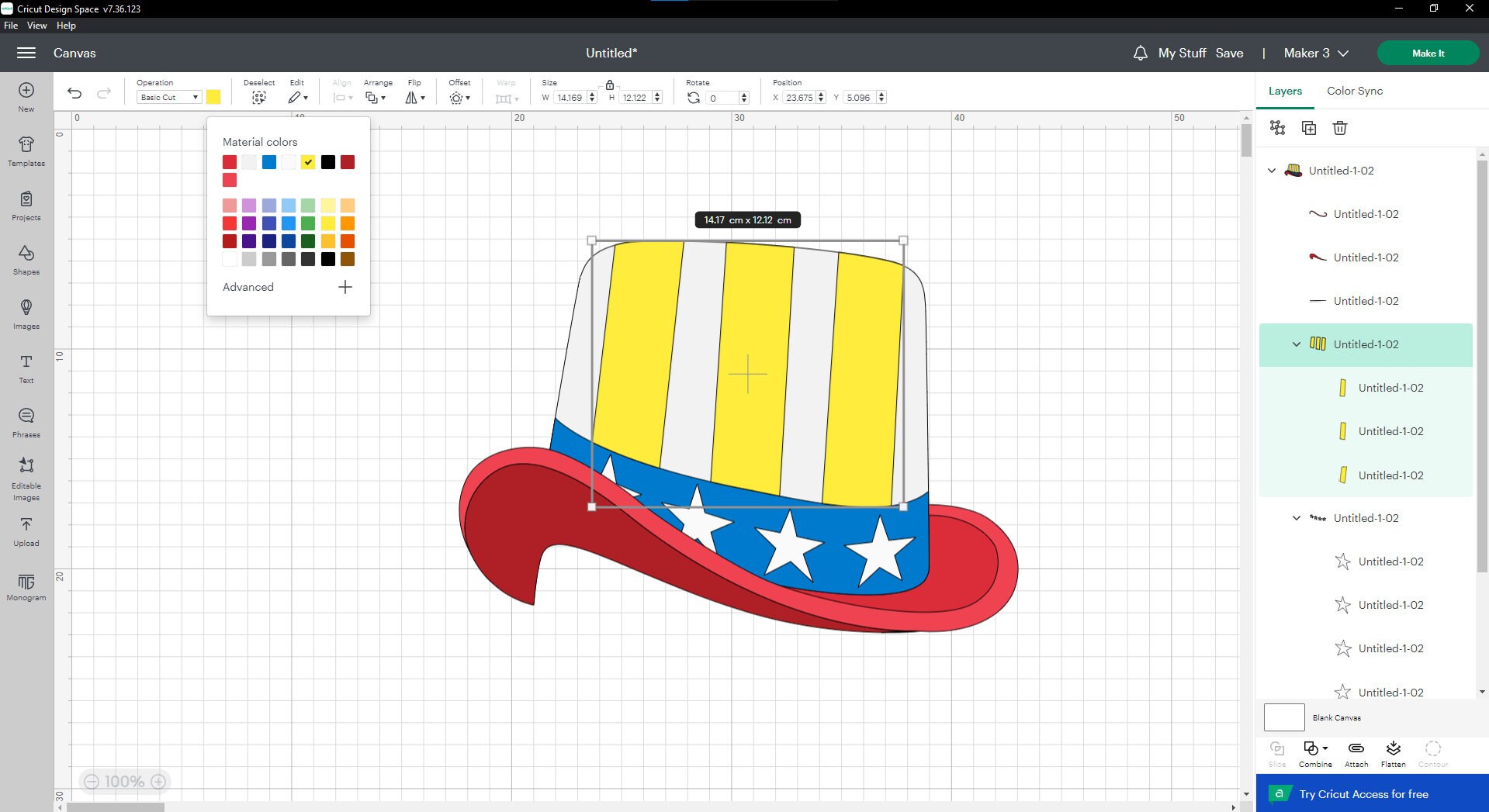Open the Flip dropdown
This screenshot has width=1489, height=812.
click(415, 97)
